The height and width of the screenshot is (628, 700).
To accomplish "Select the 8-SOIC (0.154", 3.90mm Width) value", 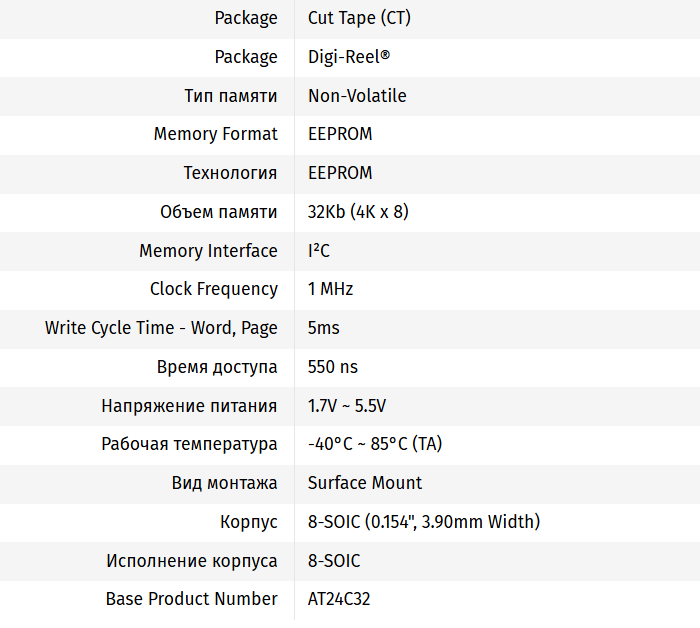I will (x=424, y=522).
